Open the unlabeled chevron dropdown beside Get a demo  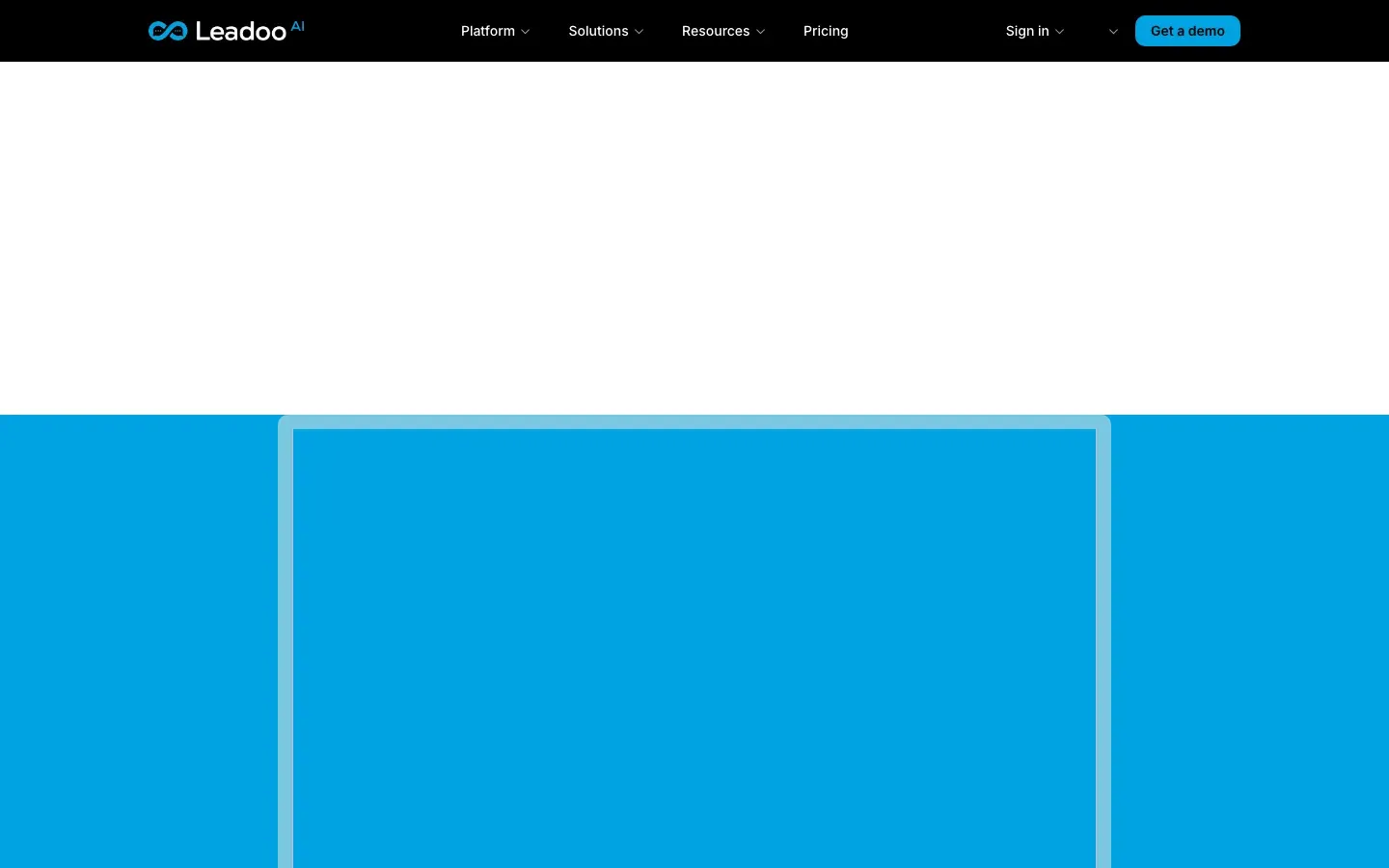coord(1113,32)
